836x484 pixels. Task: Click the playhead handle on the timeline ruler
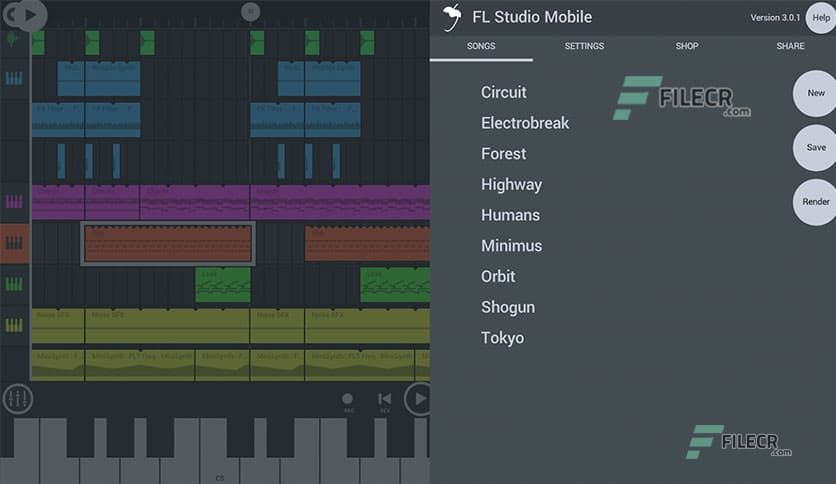(x=250, y=12)
